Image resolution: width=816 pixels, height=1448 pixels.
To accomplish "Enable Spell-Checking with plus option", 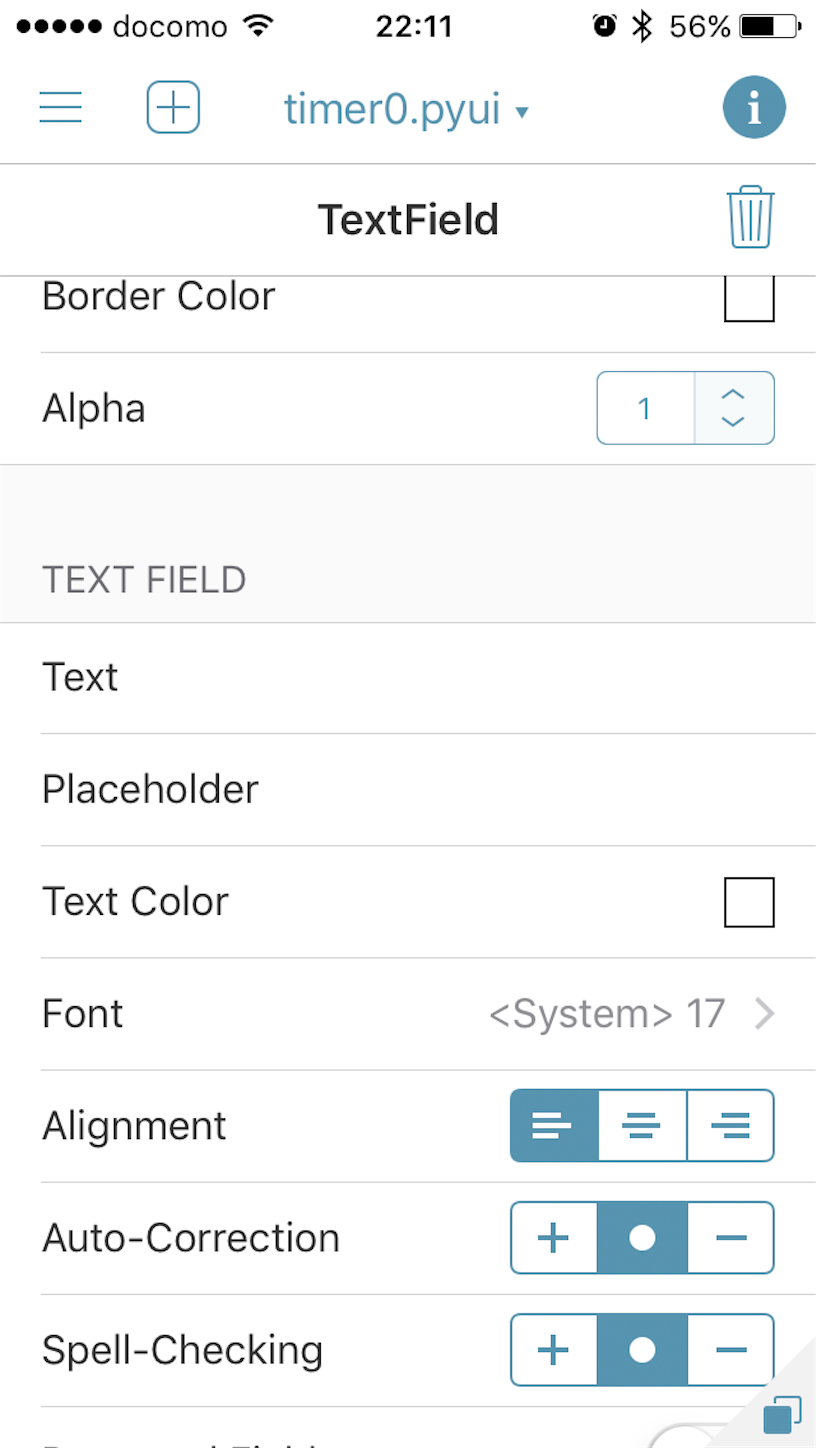I will pos(554,1350).
